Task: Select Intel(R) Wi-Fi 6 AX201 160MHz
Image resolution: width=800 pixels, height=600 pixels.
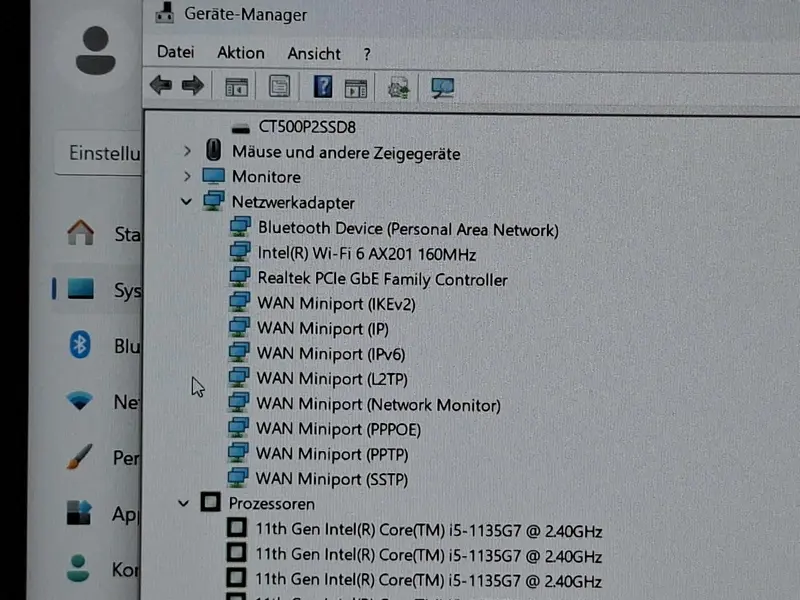Action: [x=367, y=254]
